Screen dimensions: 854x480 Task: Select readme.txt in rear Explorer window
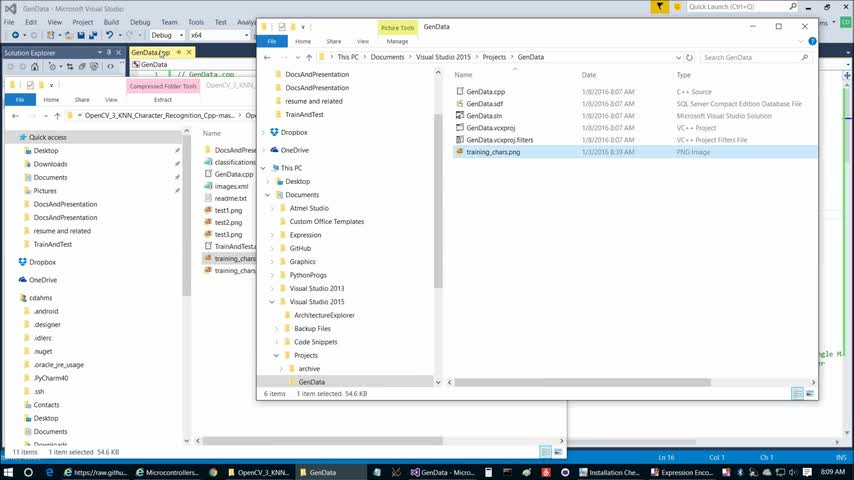230,198
